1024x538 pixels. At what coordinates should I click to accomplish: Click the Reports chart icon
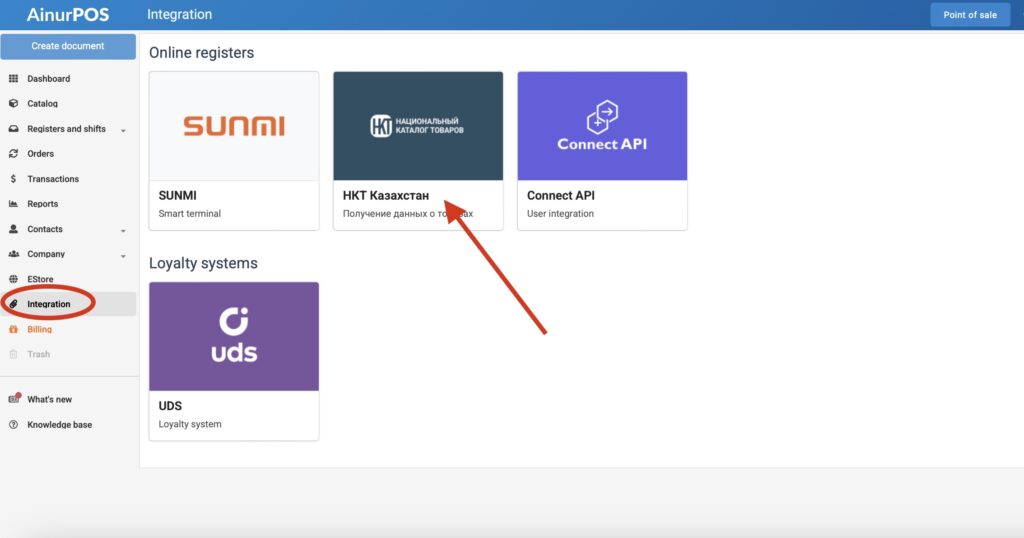pyautogui.click(x=13, y=204)
